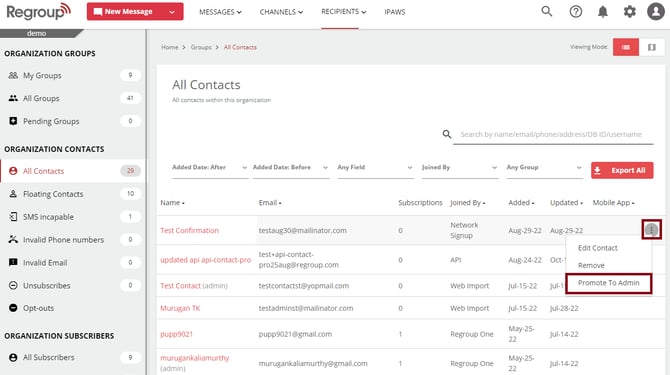Viewport: 670px width, 375px height.
Task: Click the Export All button
Action: click(622, 170)
